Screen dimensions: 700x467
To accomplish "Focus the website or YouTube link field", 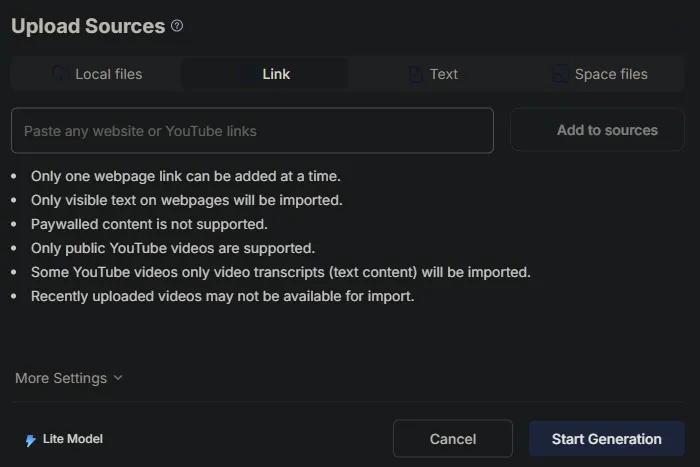I will [252, 131].
